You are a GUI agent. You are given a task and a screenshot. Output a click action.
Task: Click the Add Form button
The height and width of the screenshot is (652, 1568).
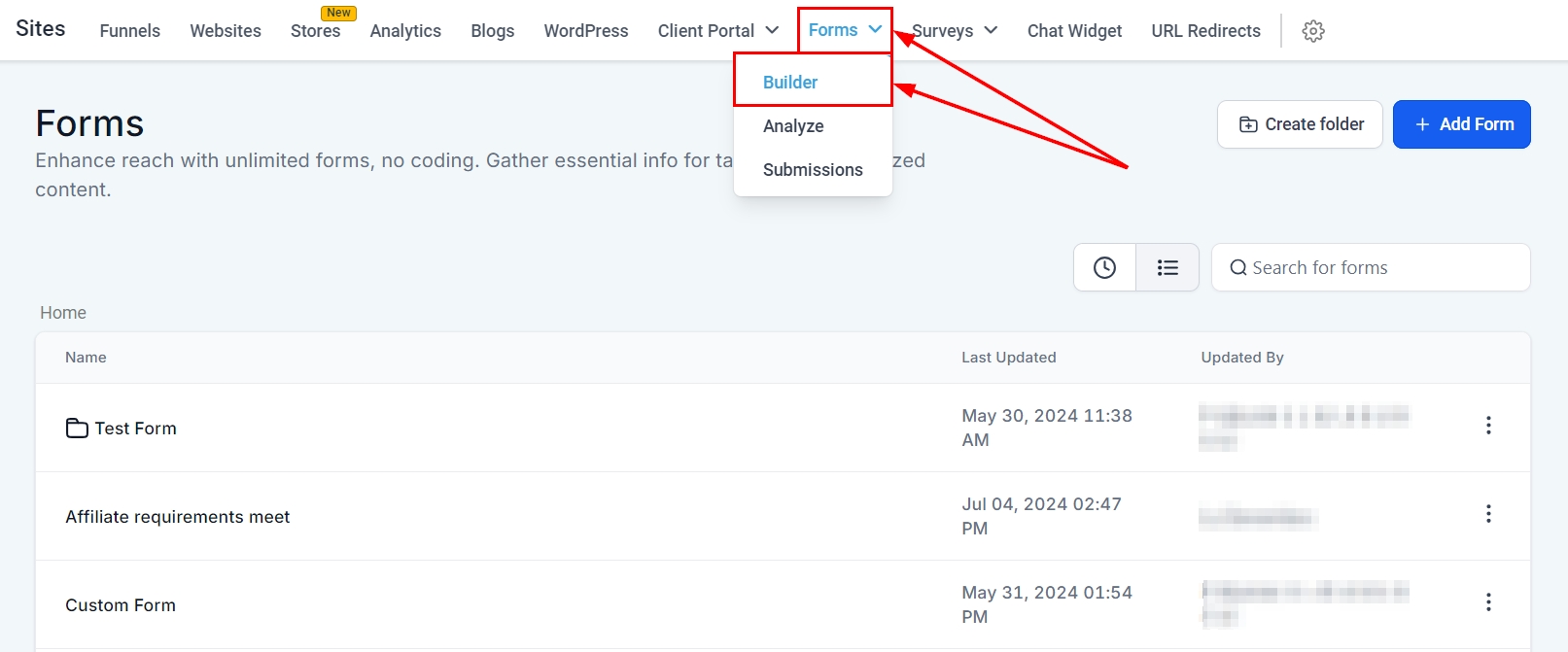point(1461,124)
